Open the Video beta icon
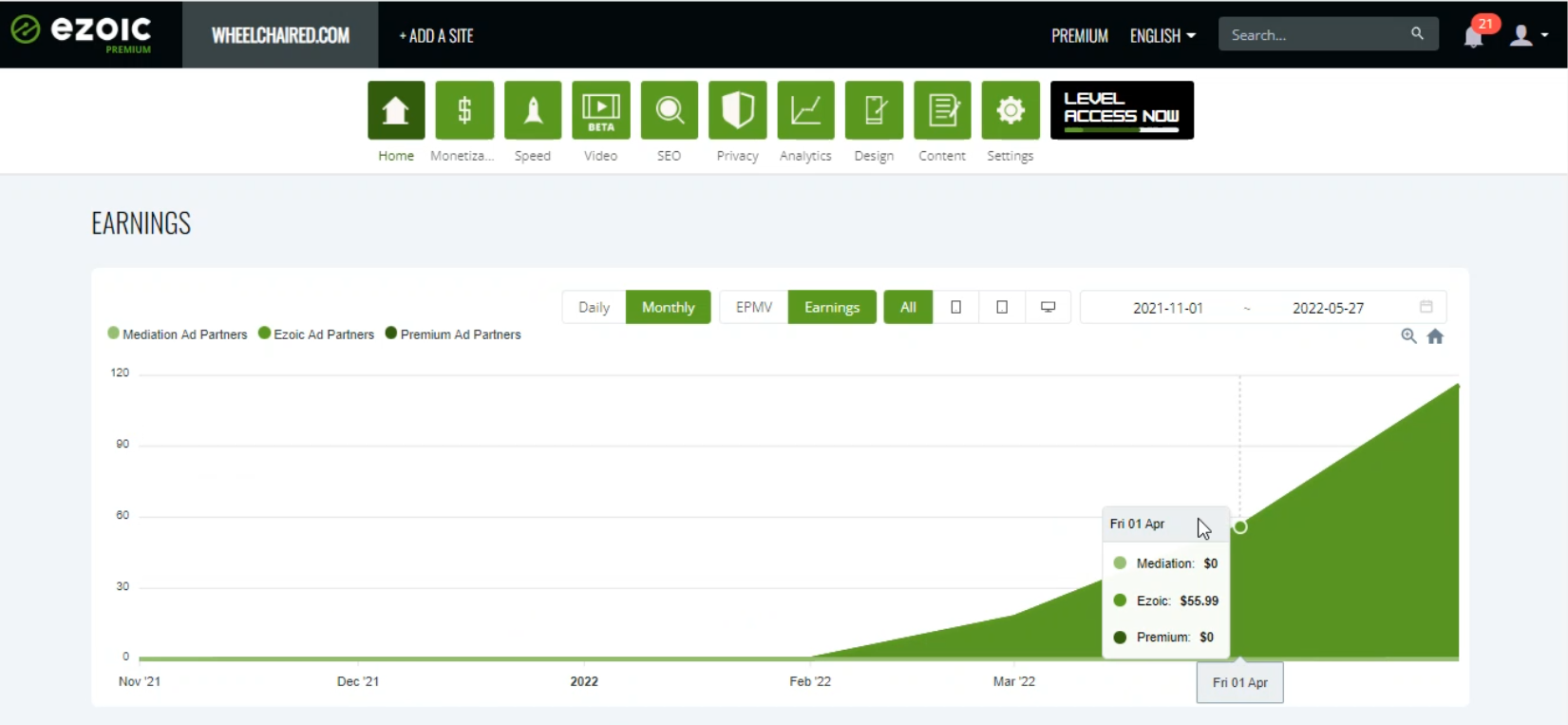The width and height of the screenshot is (1568, 725). (x=601, y=110)
